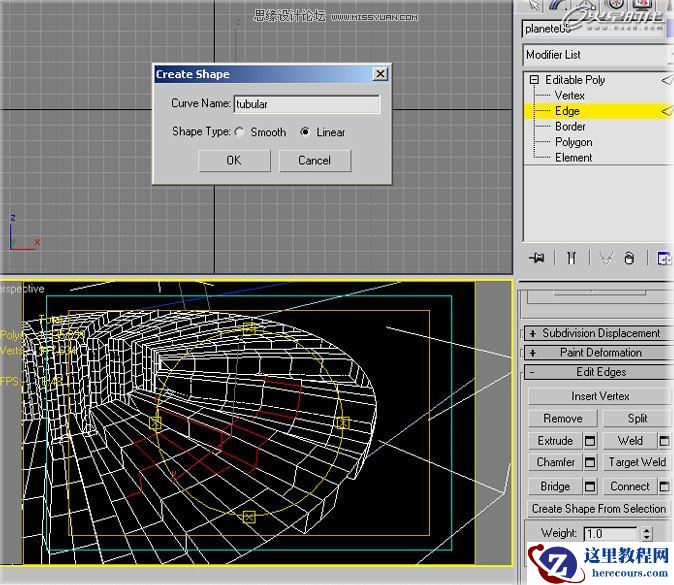This screenshot has width=674, height=585.
Task: Open Extrude settings box icon
Action: 590,441
